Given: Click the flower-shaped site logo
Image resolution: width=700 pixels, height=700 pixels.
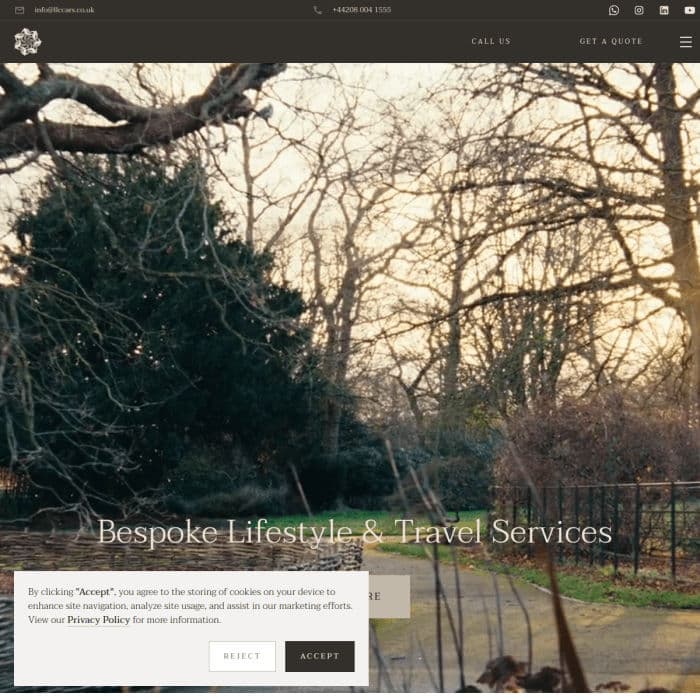Looking at the screenshot, I should point(28,42).
